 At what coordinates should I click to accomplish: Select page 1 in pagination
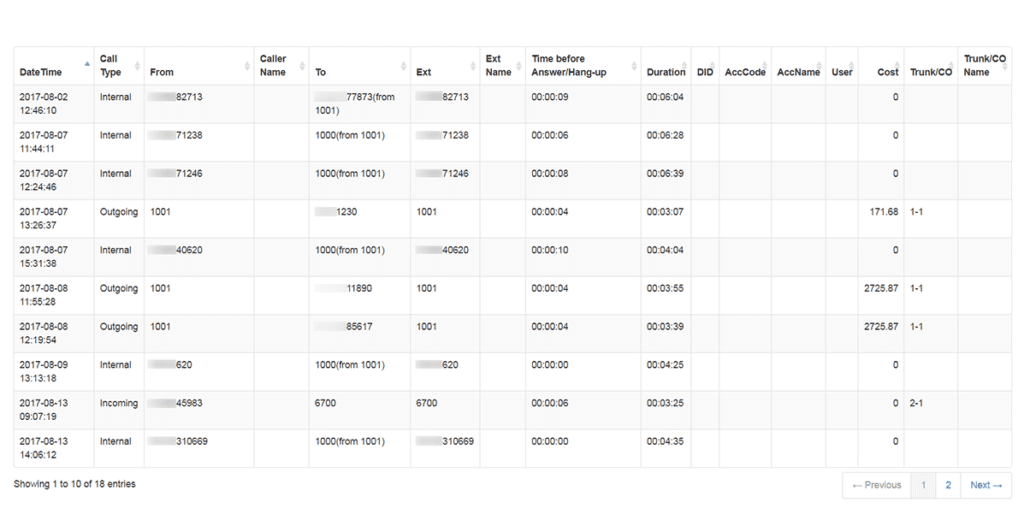[923, 485]
